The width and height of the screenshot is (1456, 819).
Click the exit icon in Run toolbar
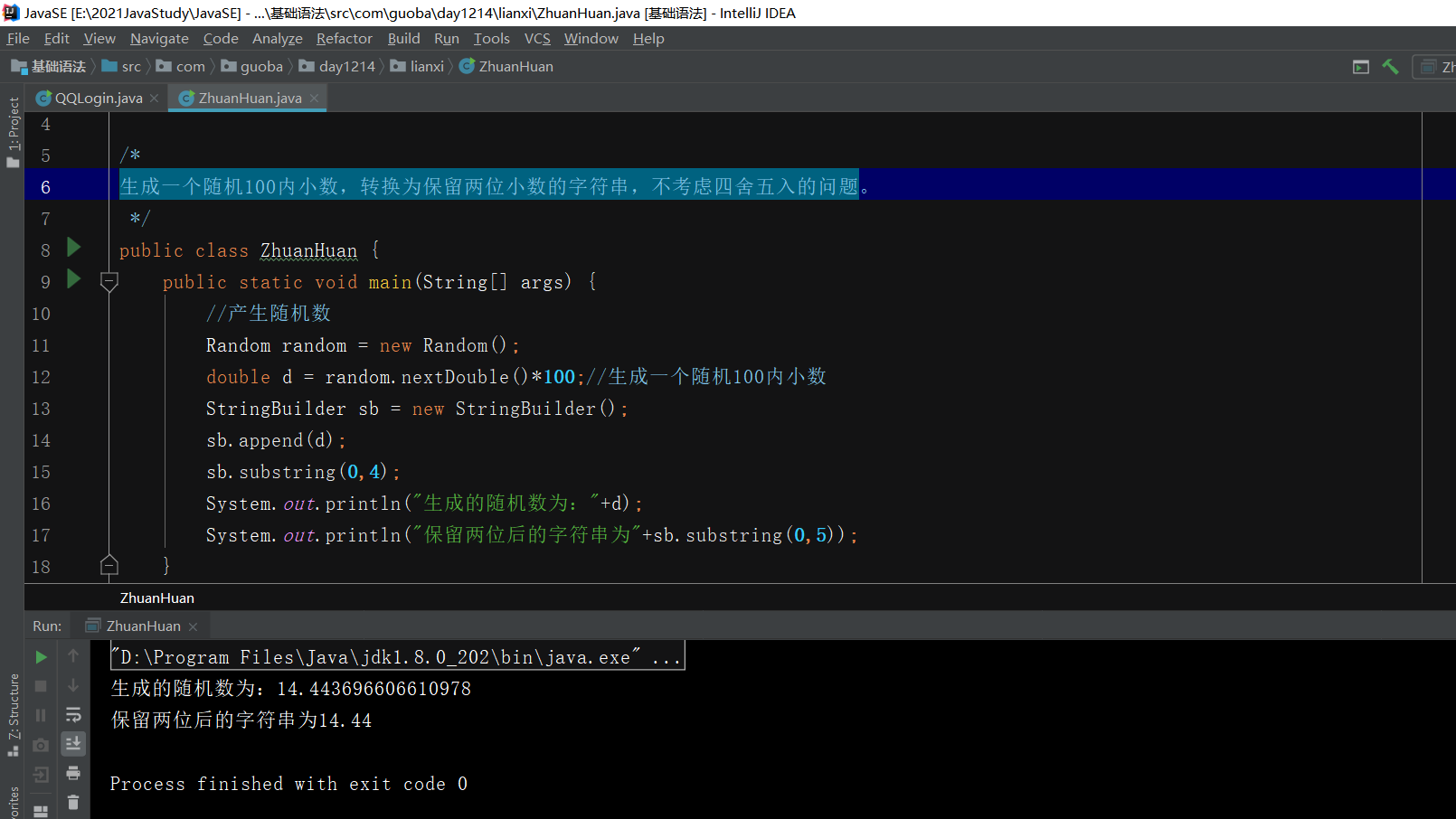click(x=41, y=775)
